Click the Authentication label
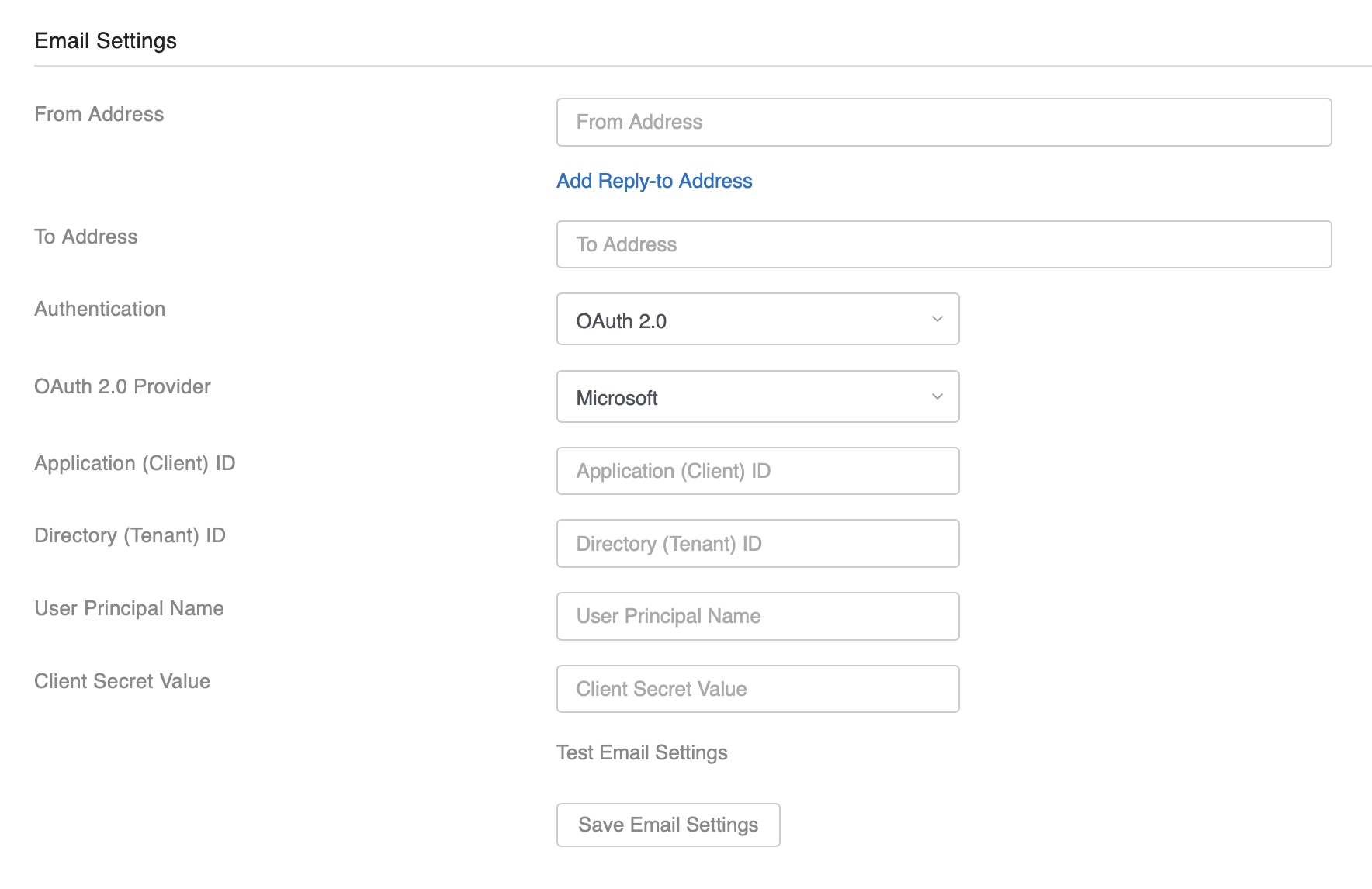Image resolution: width=1372 pixels, height=889 pixels. tap(99, 309)
